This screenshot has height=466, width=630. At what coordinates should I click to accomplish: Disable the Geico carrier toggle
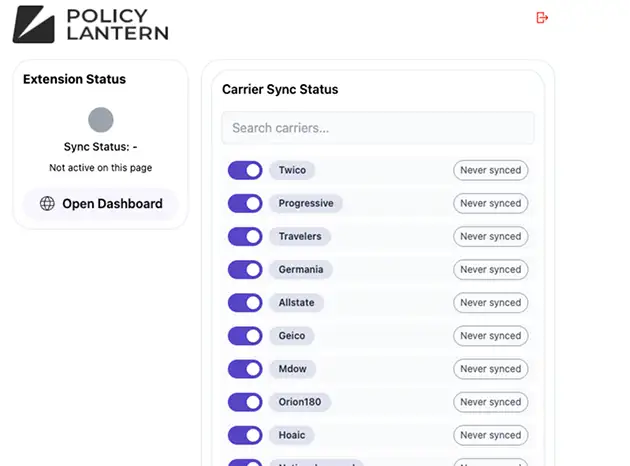(x=245, y=336)
